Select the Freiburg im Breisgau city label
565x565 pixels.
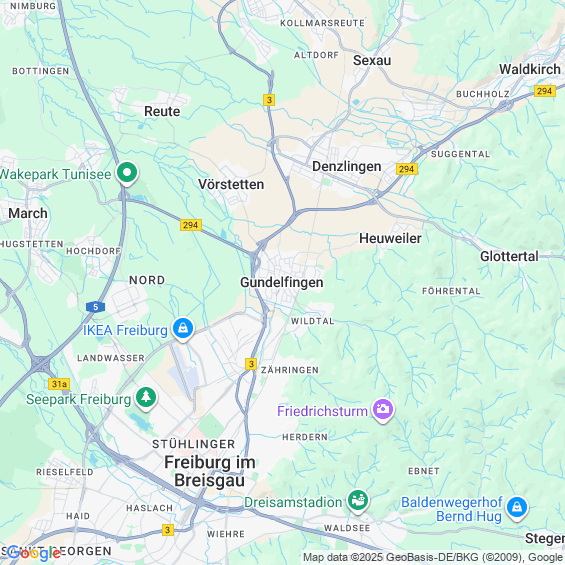210,471
